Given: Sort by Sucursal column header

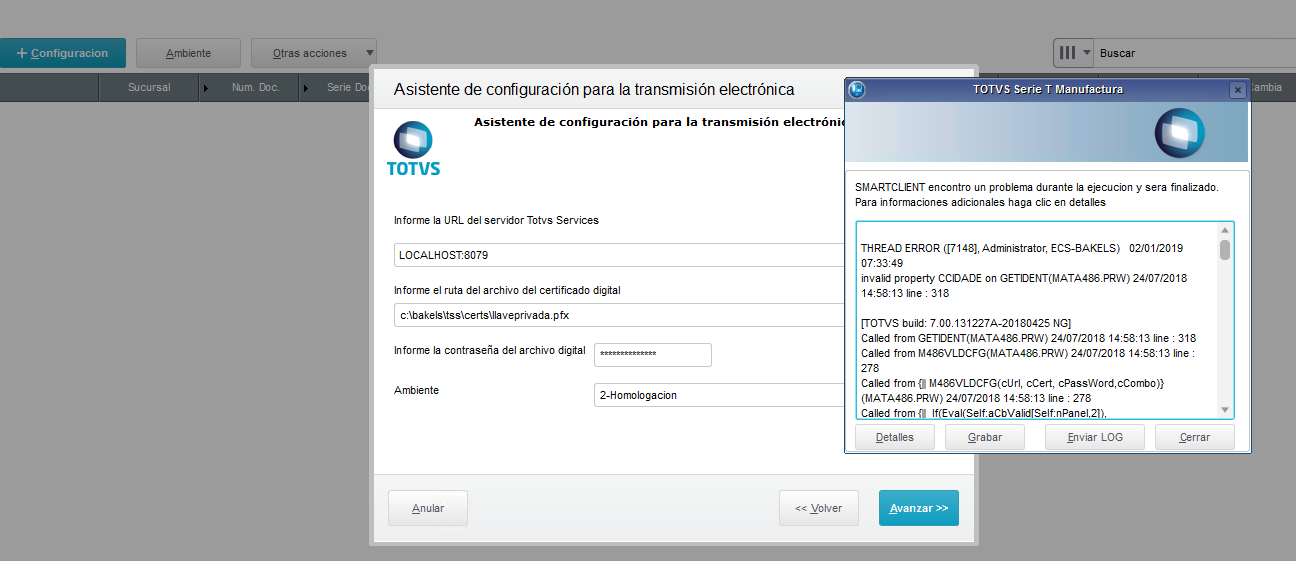Looking at the screenshot, I should (x=149, y=87).
